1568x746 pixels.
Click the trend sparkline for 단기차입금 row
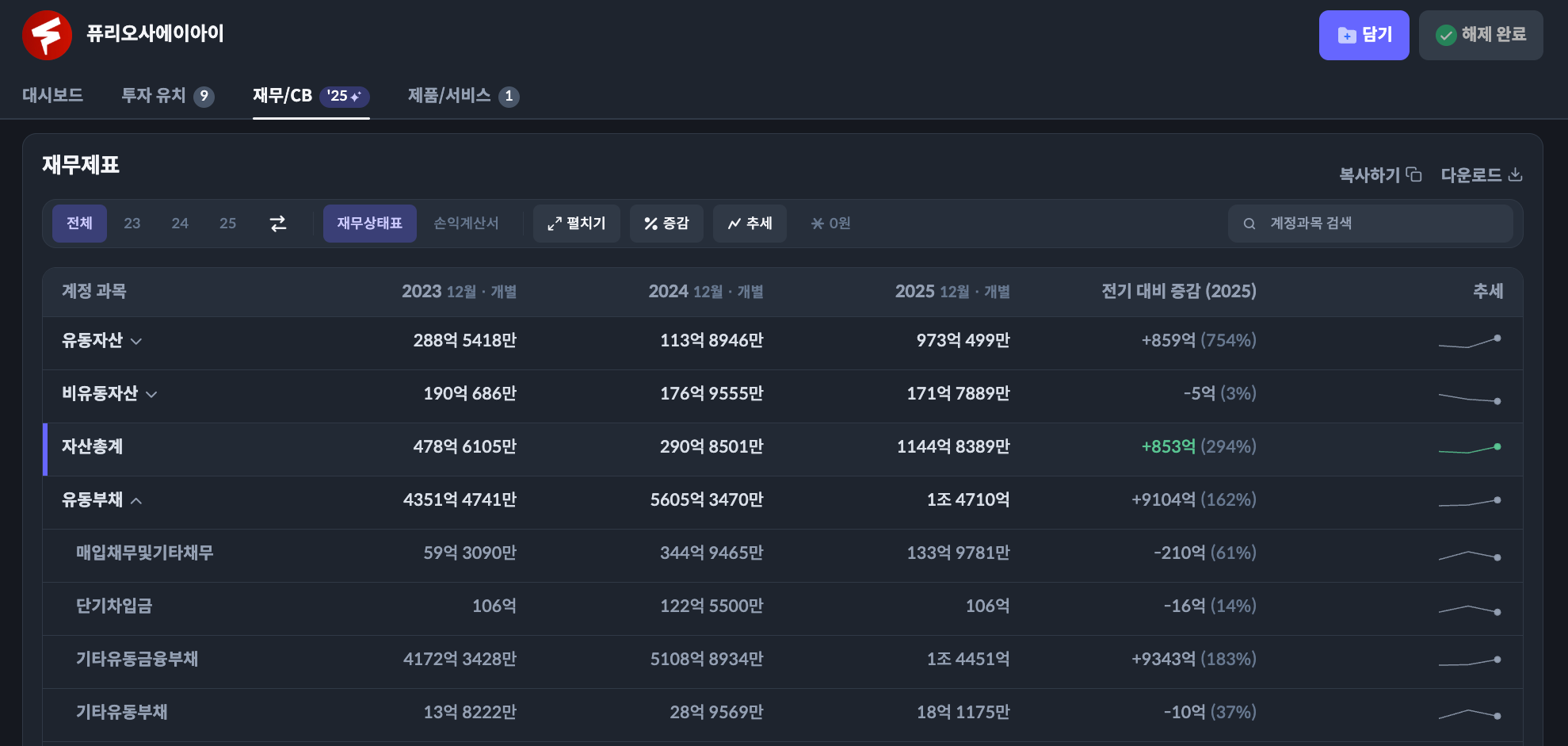coord(1470,609)
